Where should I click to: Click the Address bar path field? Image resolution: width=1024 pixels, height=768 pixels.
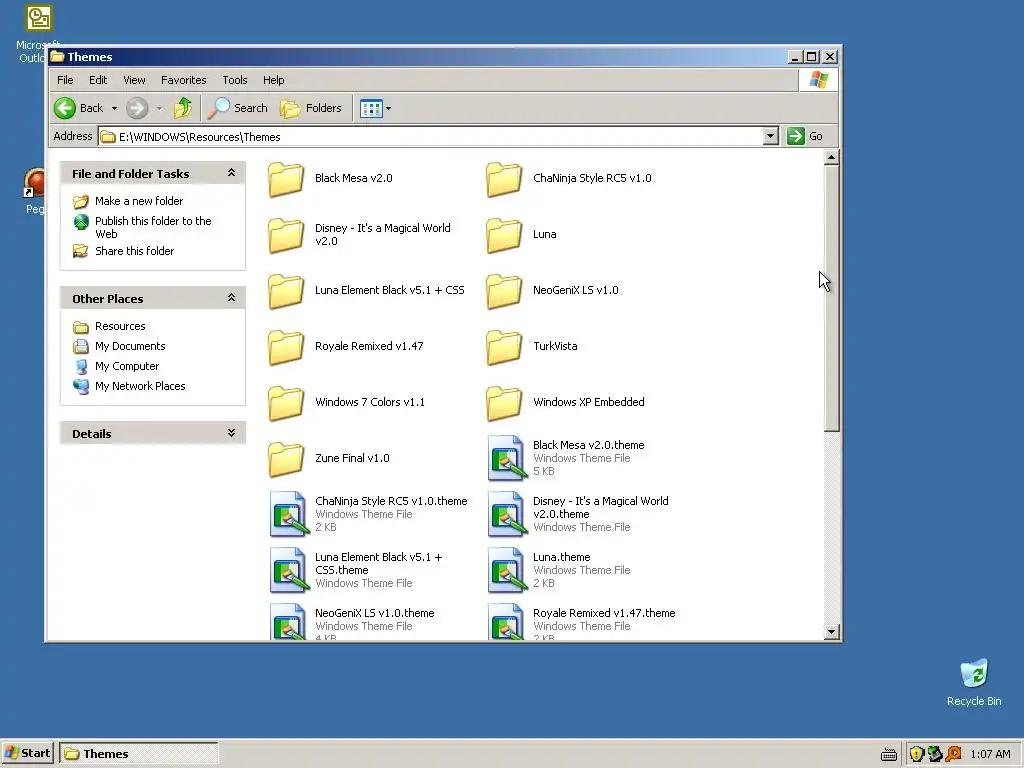[431, 136]
